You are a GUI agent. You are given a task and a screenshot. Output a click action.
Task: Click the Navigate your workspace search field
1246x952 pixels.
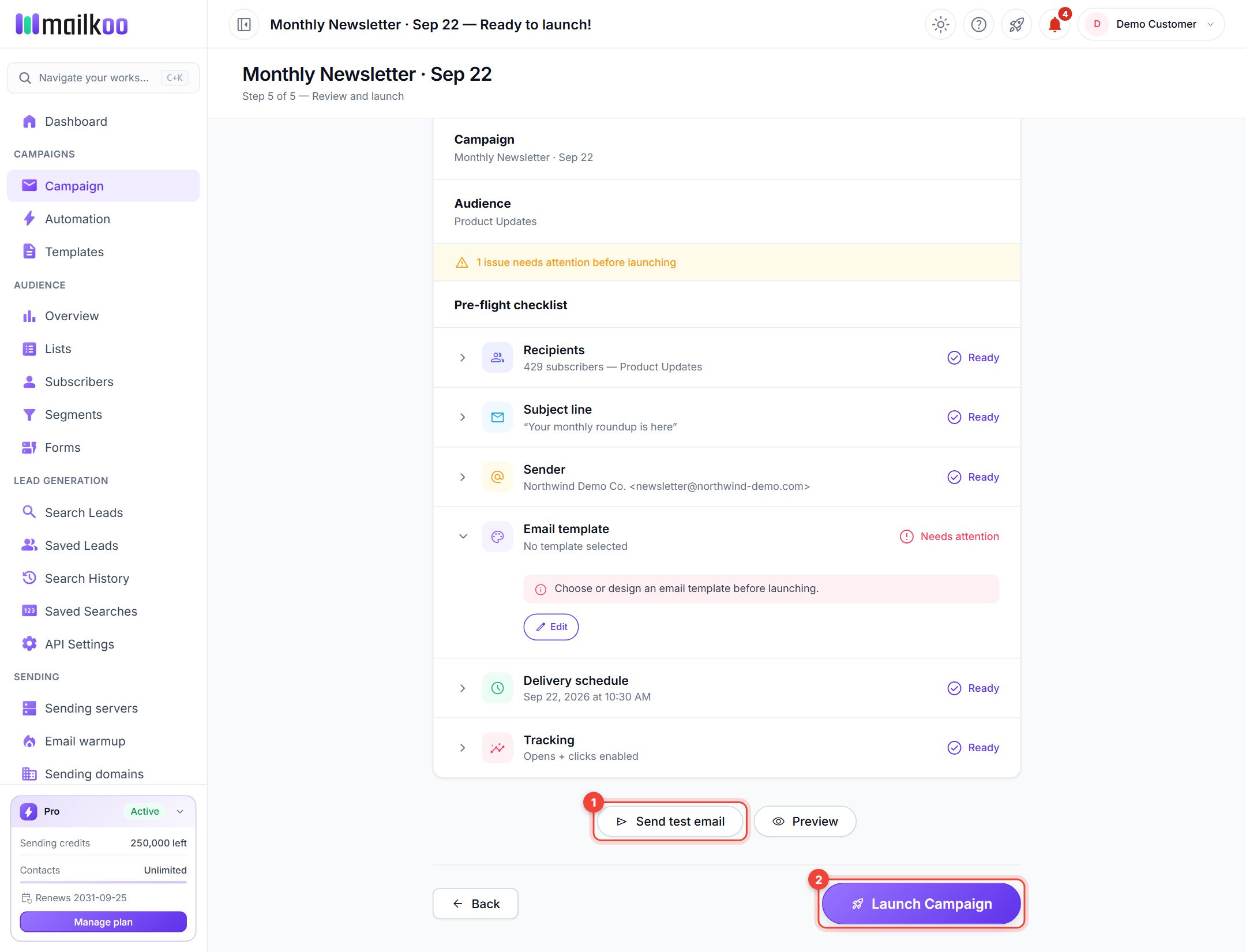pos(103,78)
